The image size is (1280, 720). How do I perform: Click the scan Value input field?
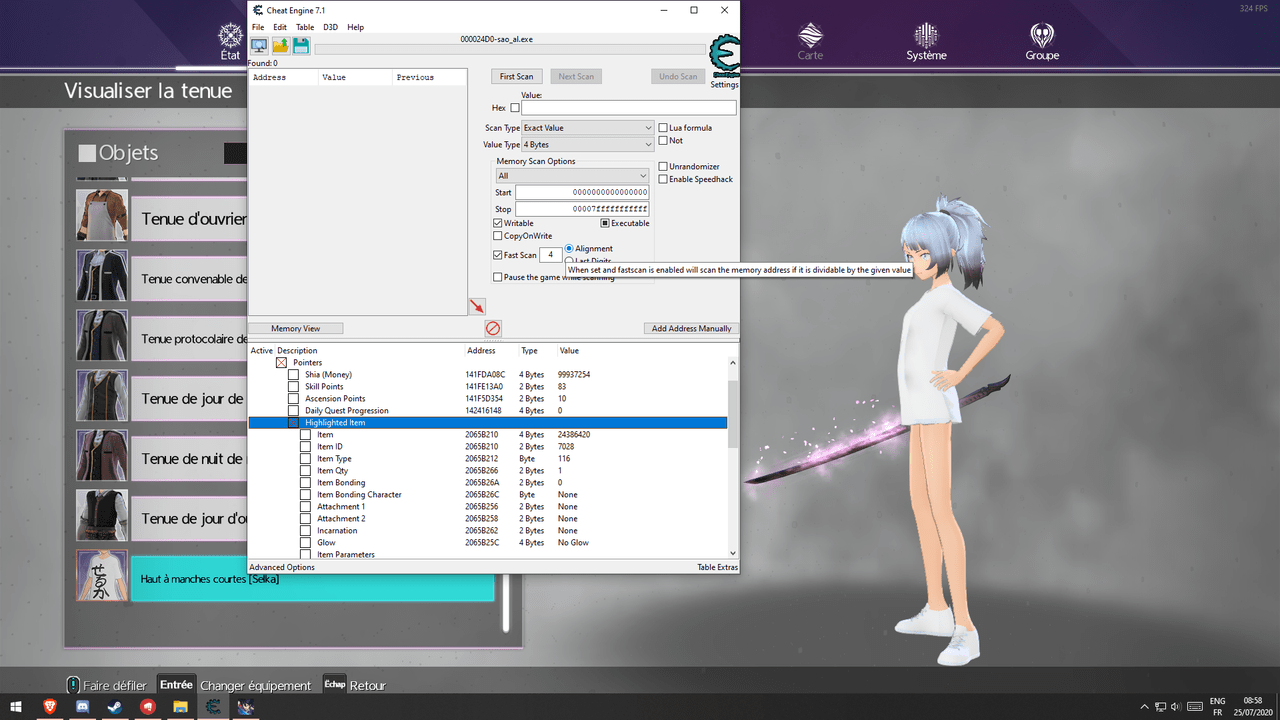click(629, 108)
